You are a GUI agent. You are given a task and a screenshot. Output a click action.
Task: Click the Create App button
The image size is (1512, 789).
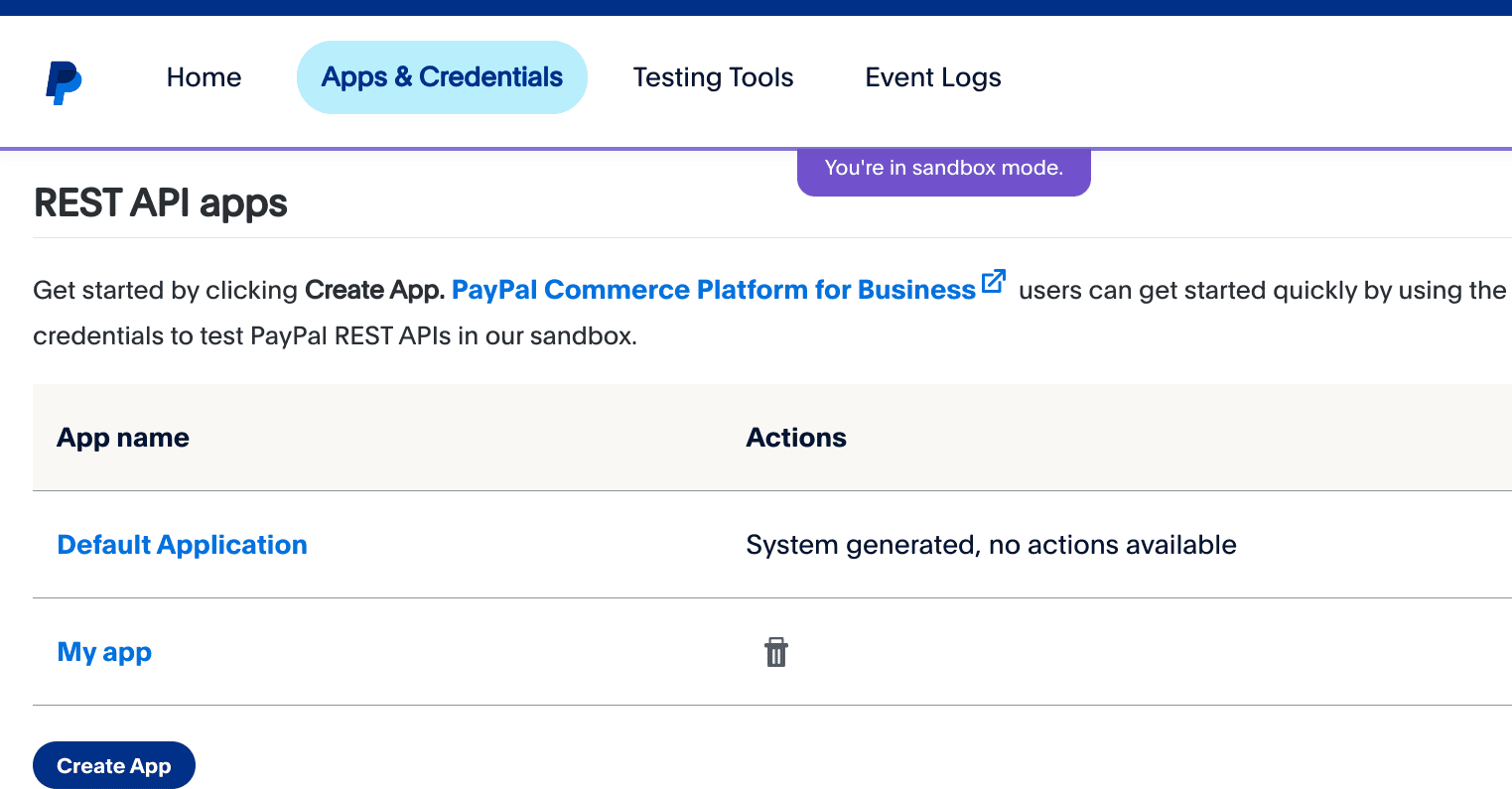(114, 765)
